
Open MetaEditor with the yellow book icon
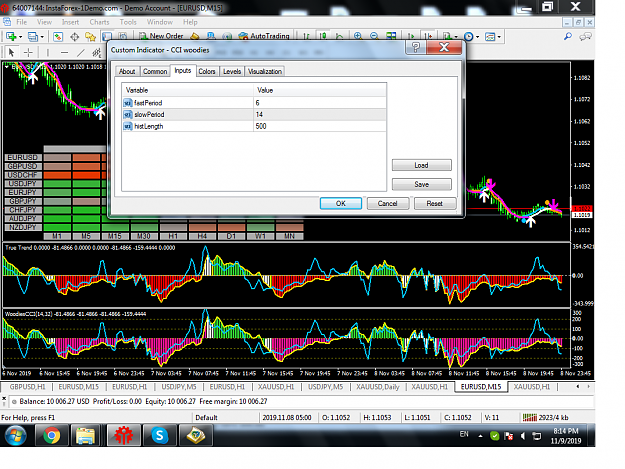click(x=195, y=36)
